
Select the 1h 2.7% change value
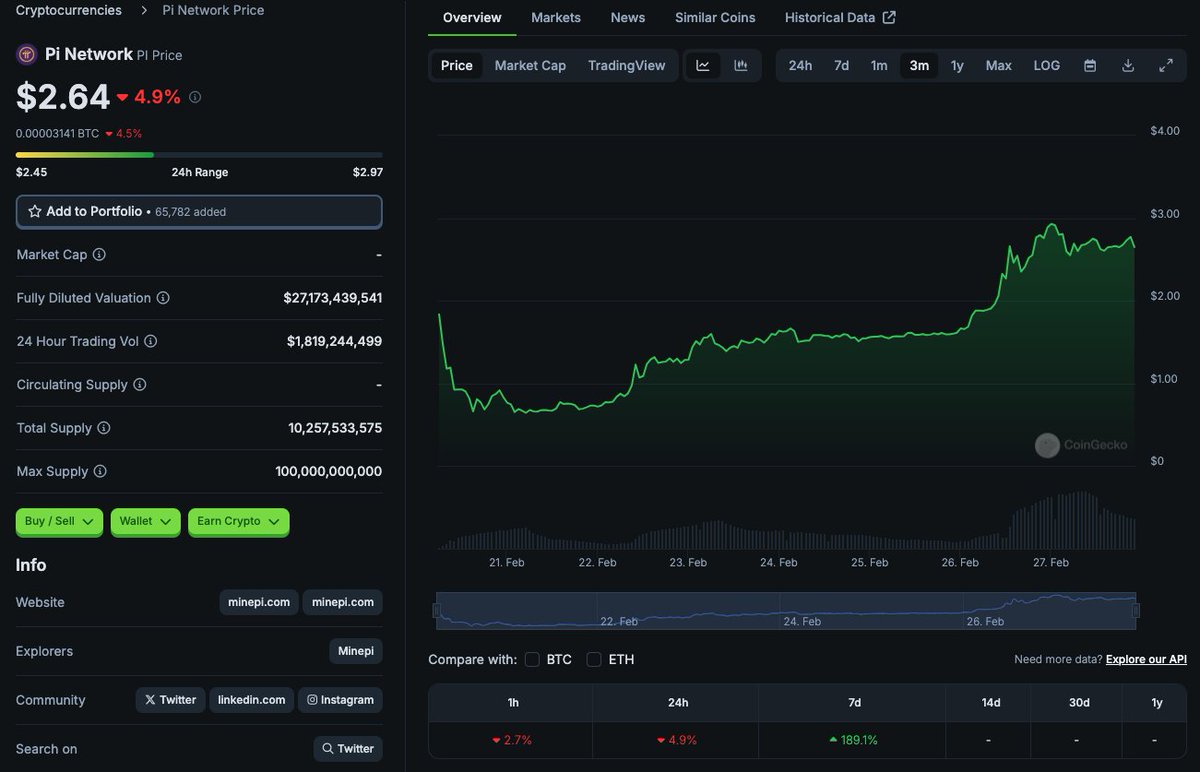point(512,740)
